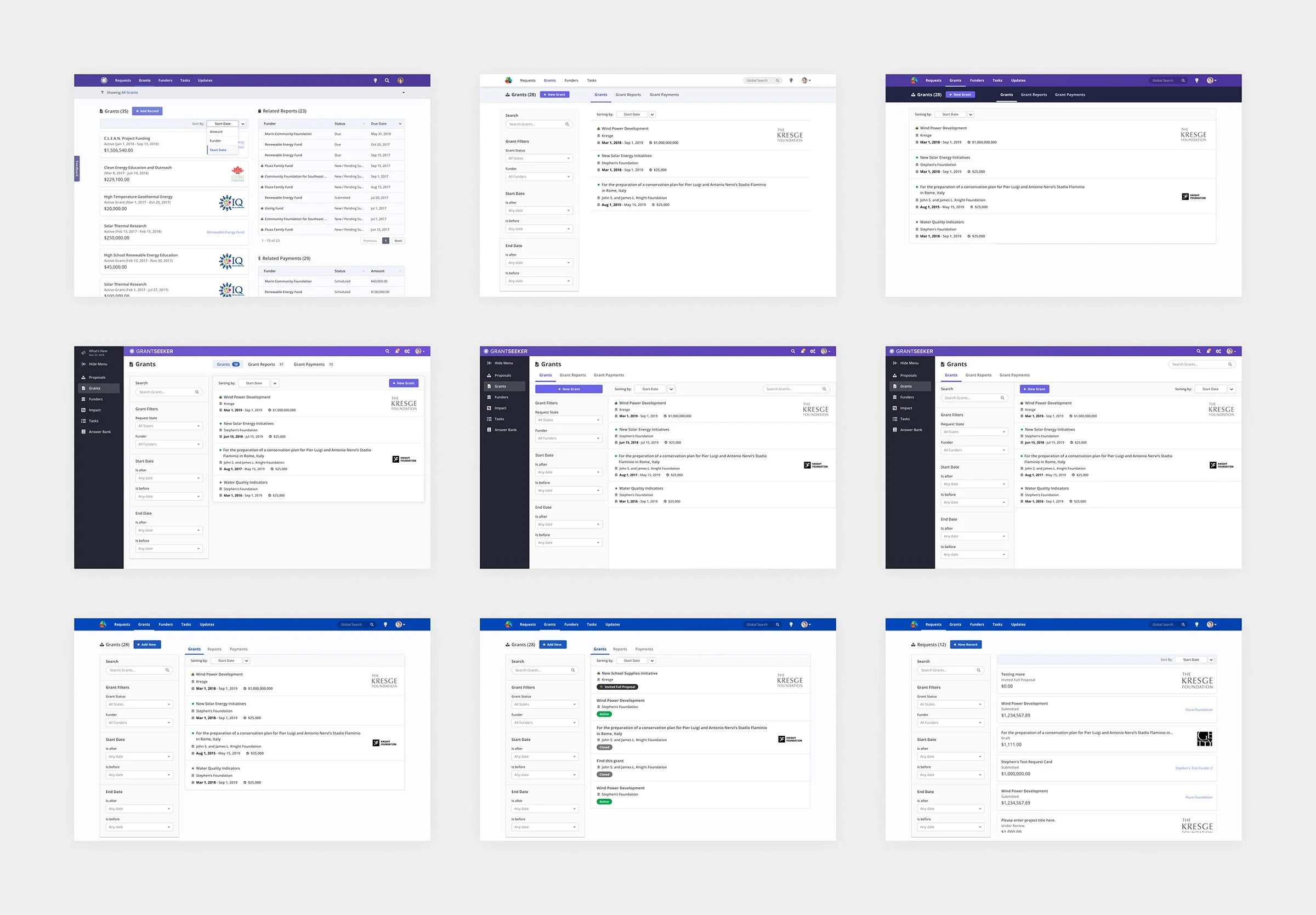Choose Amount in the open Sort By menu

(216, 132)
